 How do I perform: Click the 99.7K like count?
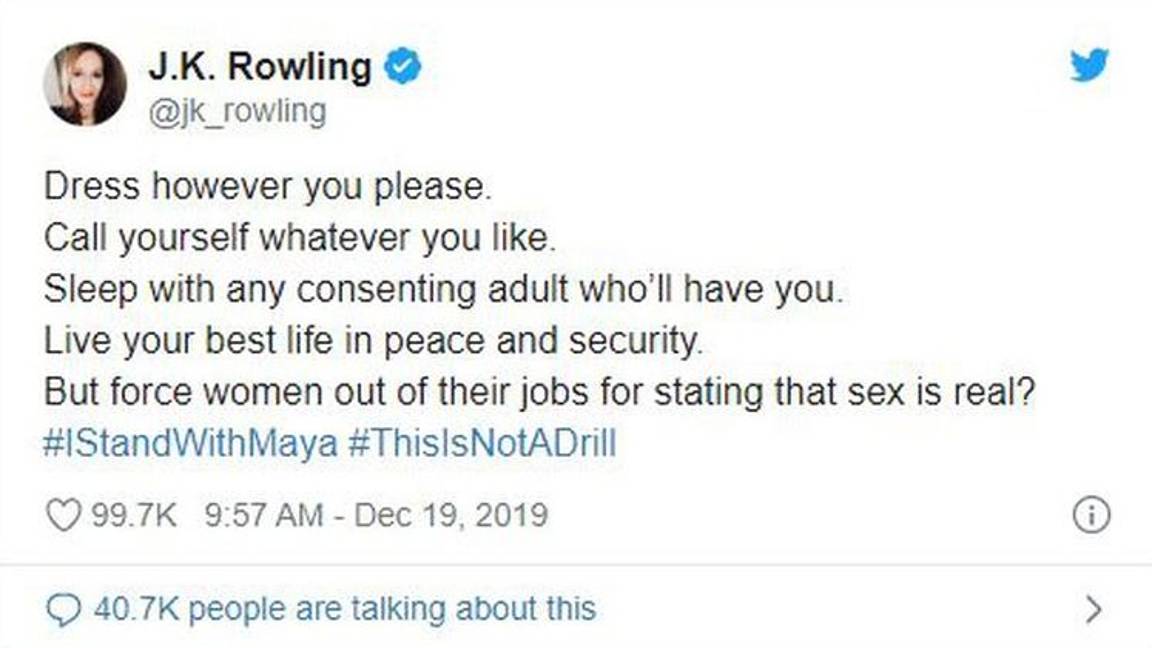click(134, 515)
